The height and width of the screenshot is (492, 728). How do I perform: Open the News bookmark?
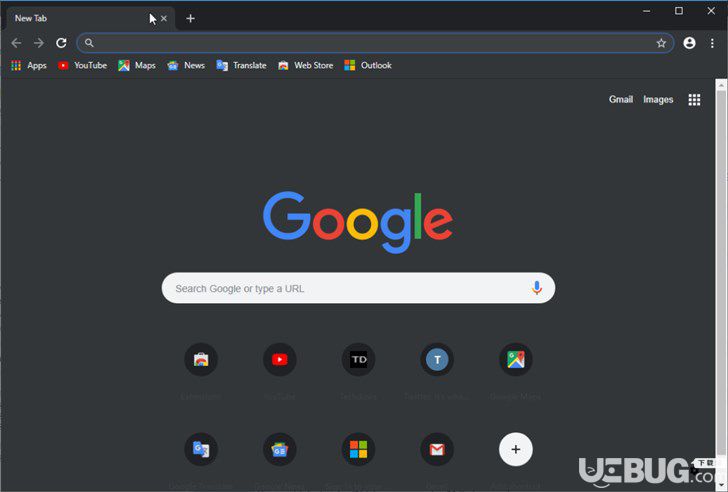click(186, 65)
